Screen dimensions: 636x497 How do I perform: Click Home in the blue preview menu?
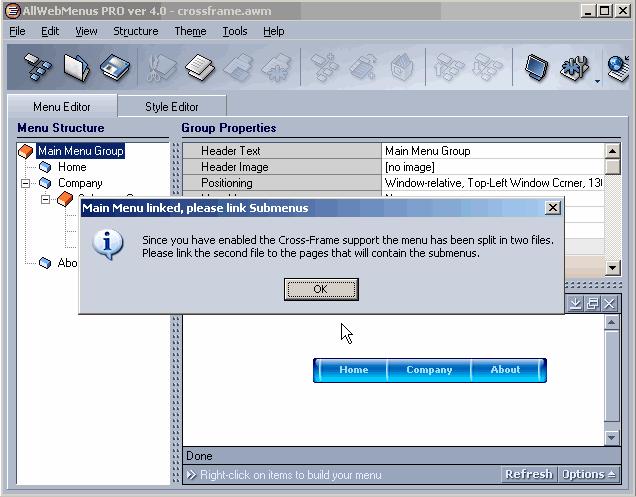click(354, 370)
